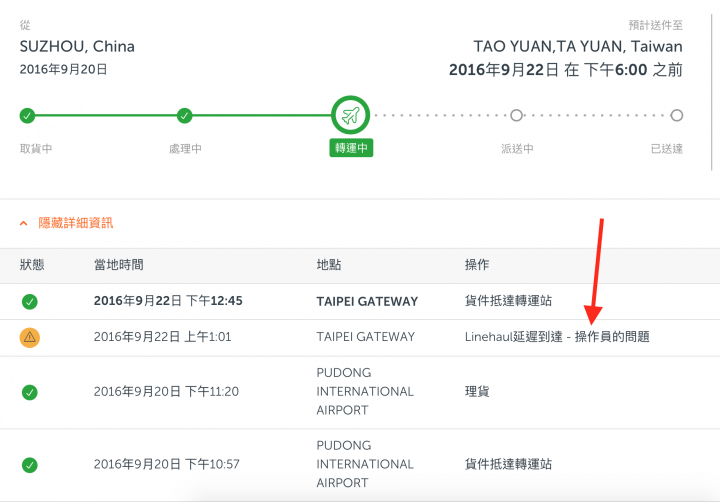The width and height of the screenshot is (720, 502).
Task: Collapse details with 隱藏詳細資訊 link
Action: (76, 223)
